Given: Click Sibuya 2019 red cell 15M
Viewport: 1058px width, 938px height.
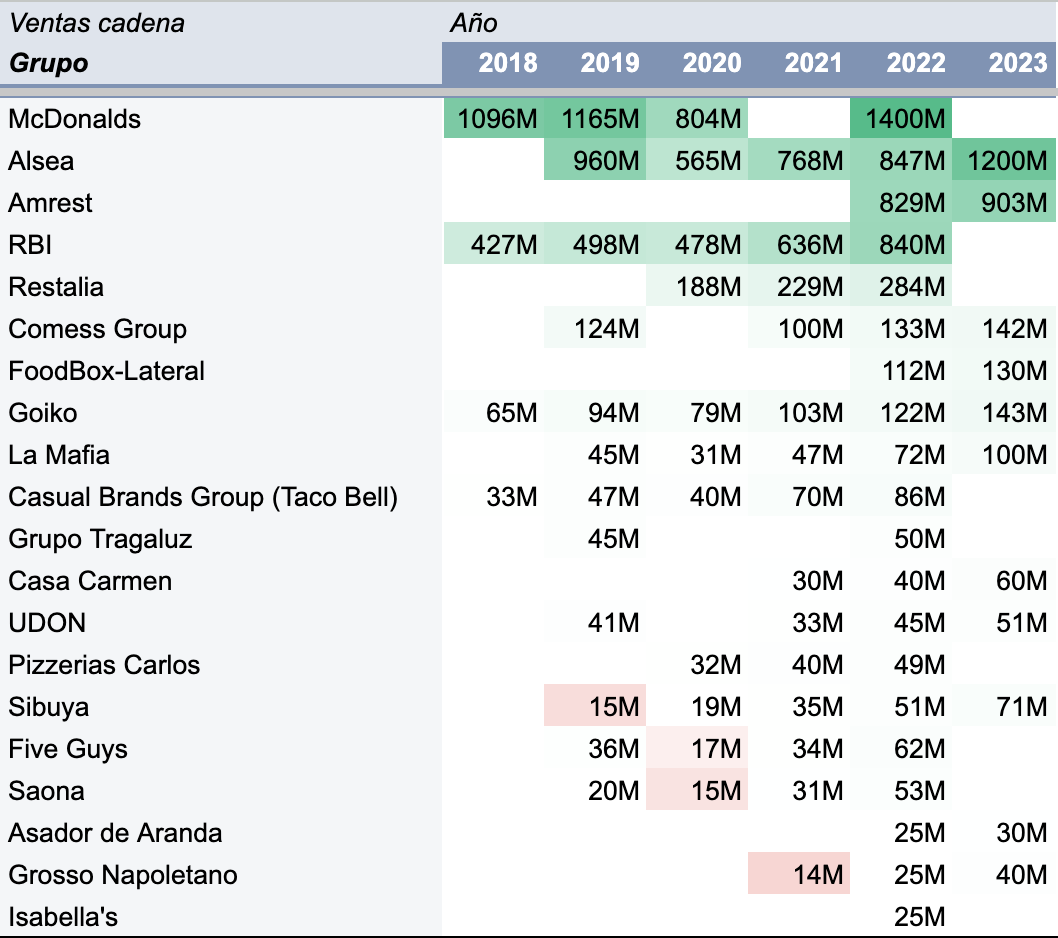Looking at the screenshot, I should [x=595, y=706].
